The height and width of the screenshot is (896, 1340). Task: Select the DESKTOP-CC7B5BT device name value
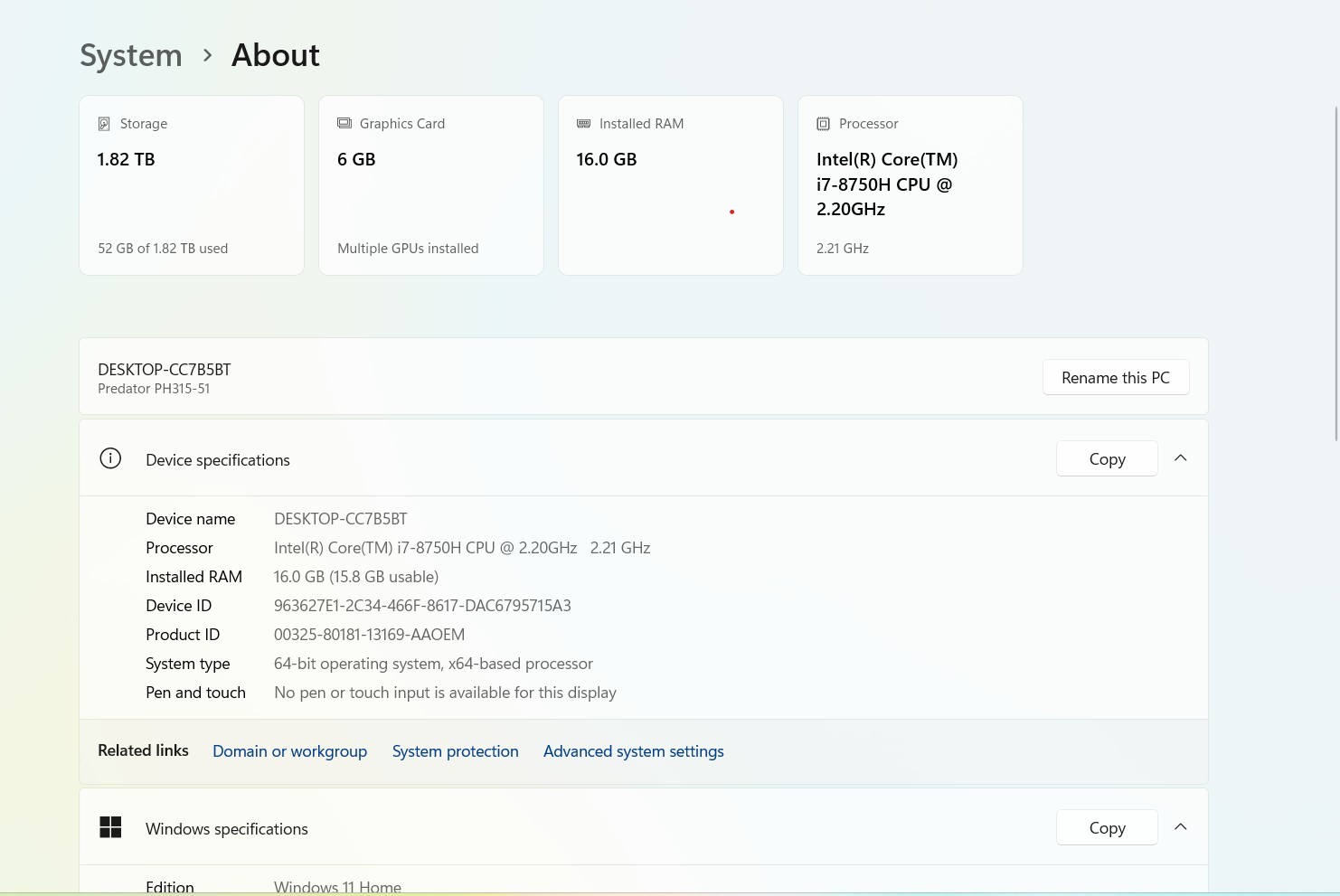pyautogui.click(x=341, y=519)
